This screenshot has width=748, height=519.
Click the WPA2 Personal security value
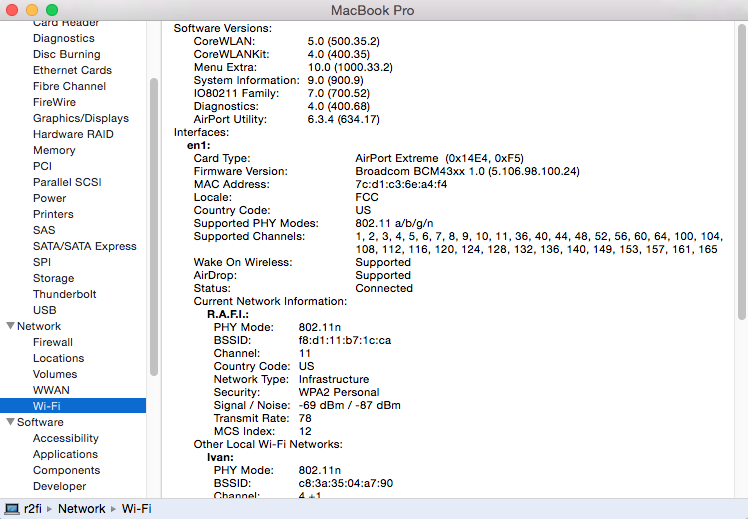[339, 392]
